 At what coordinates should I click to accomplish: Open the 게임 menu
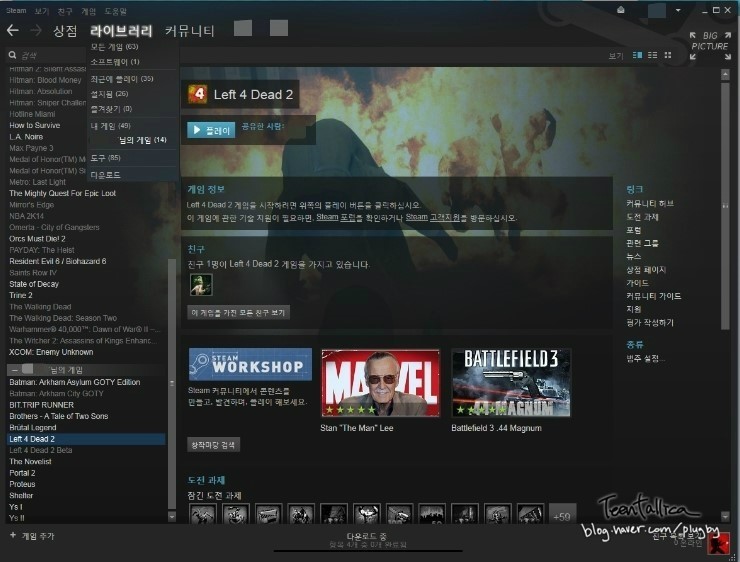(x=88, y=11)
